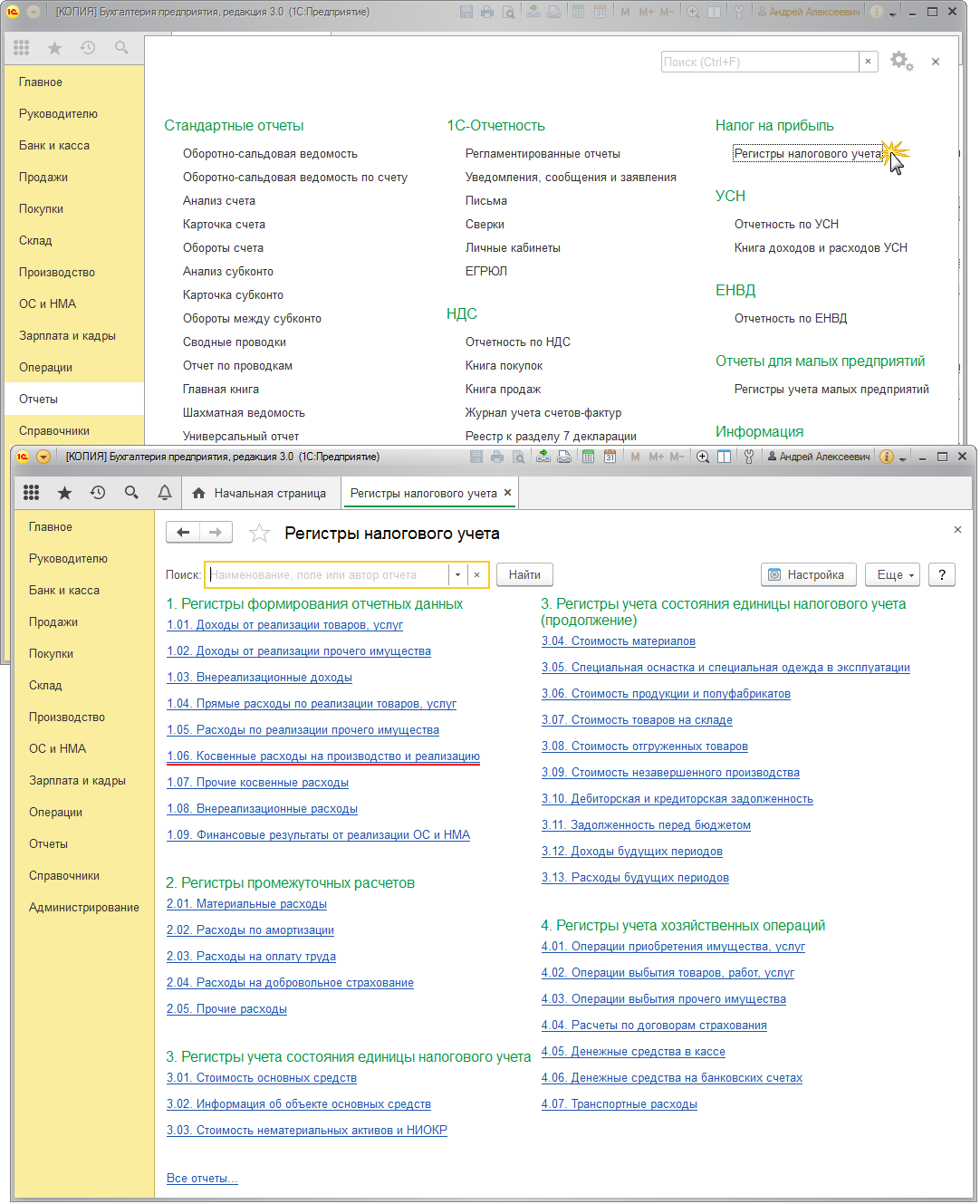Screen dimensions: 980x1204
Task: Switch to the Начальная страница tab
Action: (x=261, y=494)
